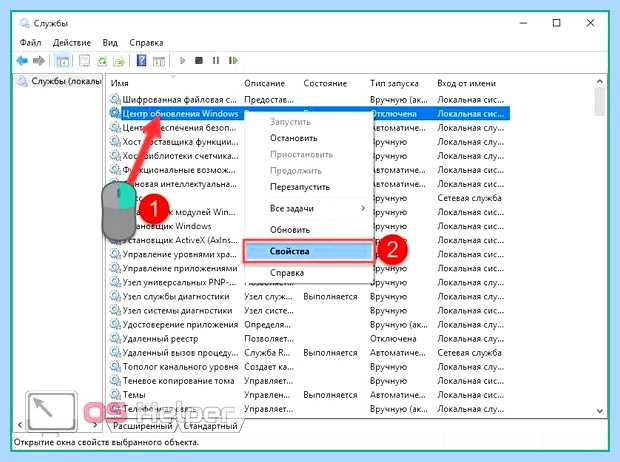Select the Узел службы диагностики service
This screenshot has width=620, height=462.
click(310, 296)
